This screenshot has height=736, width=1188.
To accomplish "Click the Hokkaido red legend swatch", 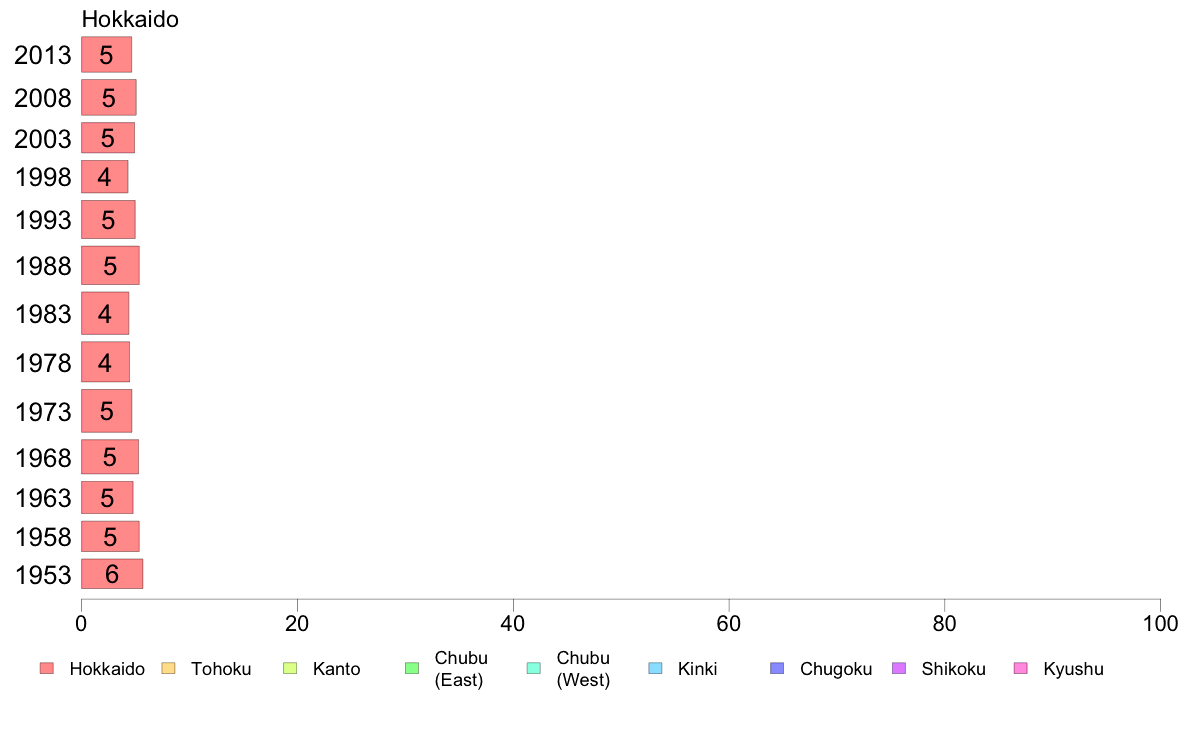I will point(47,668).
